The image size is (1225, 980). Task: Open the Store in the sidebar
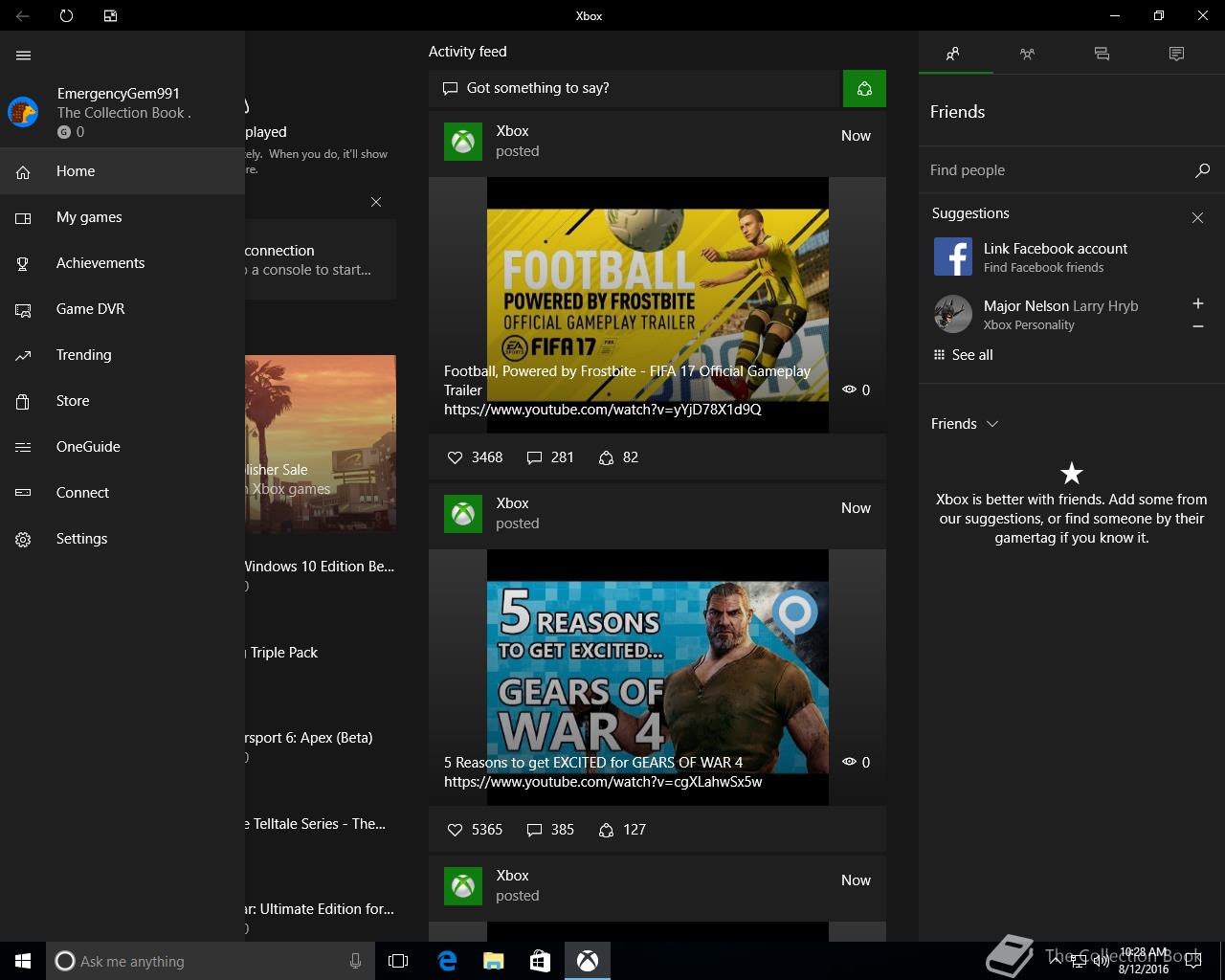122,401
